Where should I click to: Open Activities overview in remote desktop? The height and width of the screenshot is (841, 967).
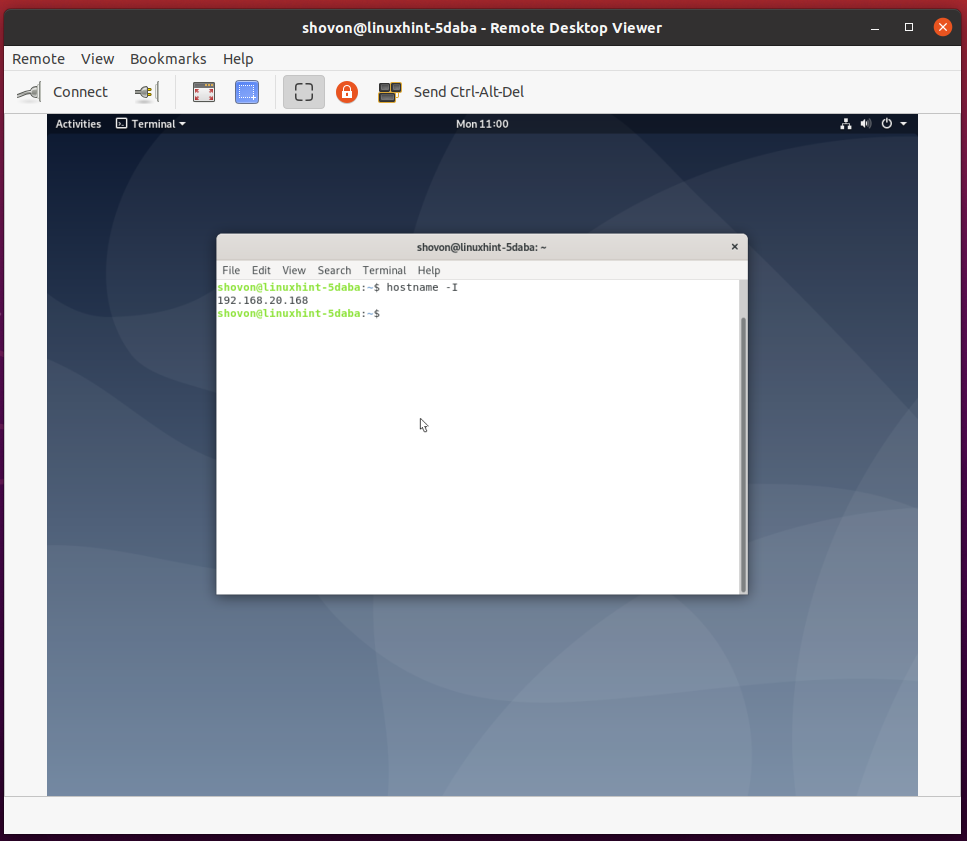pos(78,124)
